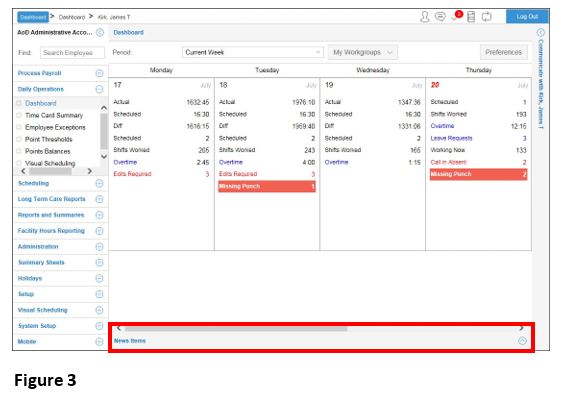Open notifications icon with red badge

pos(457,16)
